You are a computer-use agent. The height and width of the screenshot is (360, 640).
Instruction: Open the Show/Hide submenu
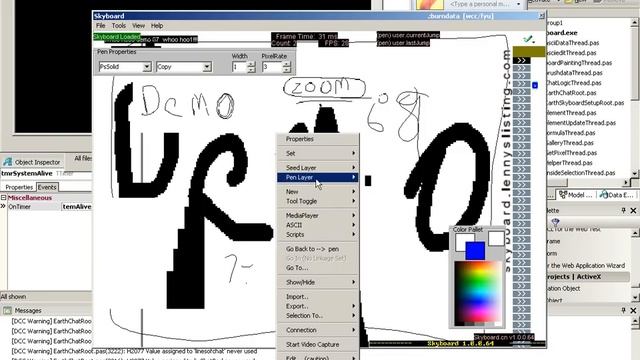(x=318, y=282)
